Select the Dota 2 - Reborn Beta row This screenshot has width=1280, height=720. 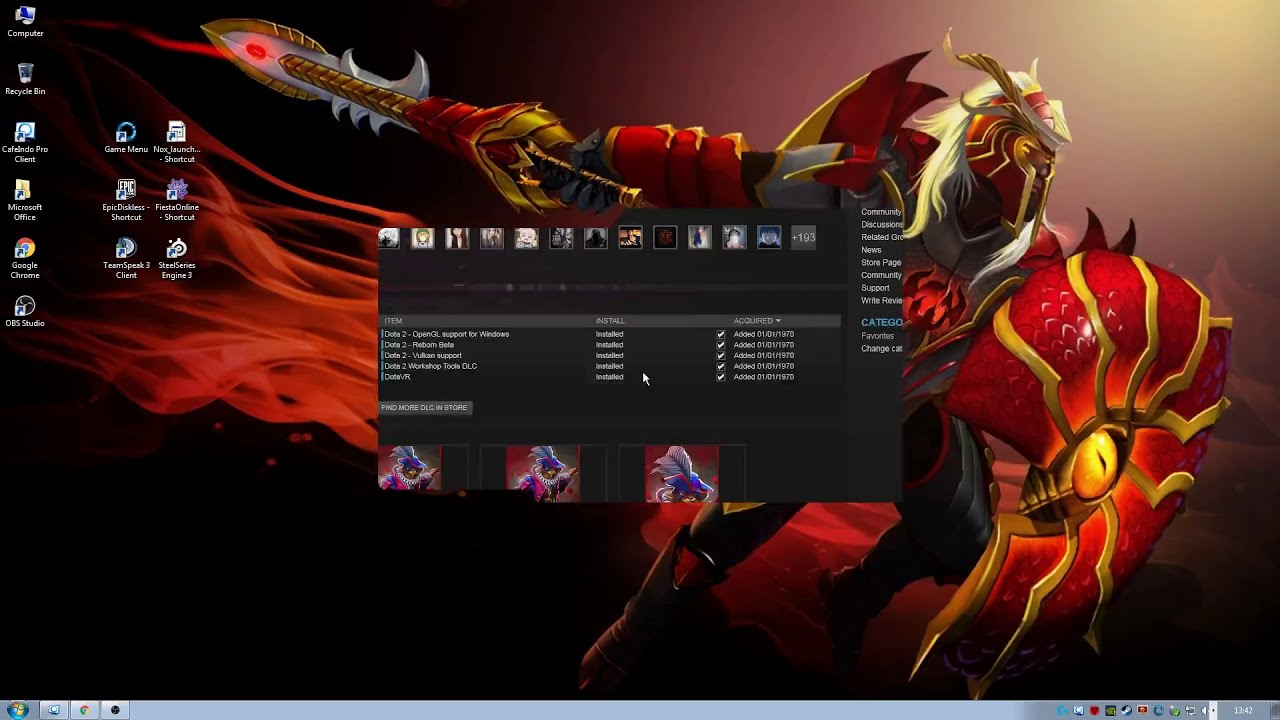point(610,345)
